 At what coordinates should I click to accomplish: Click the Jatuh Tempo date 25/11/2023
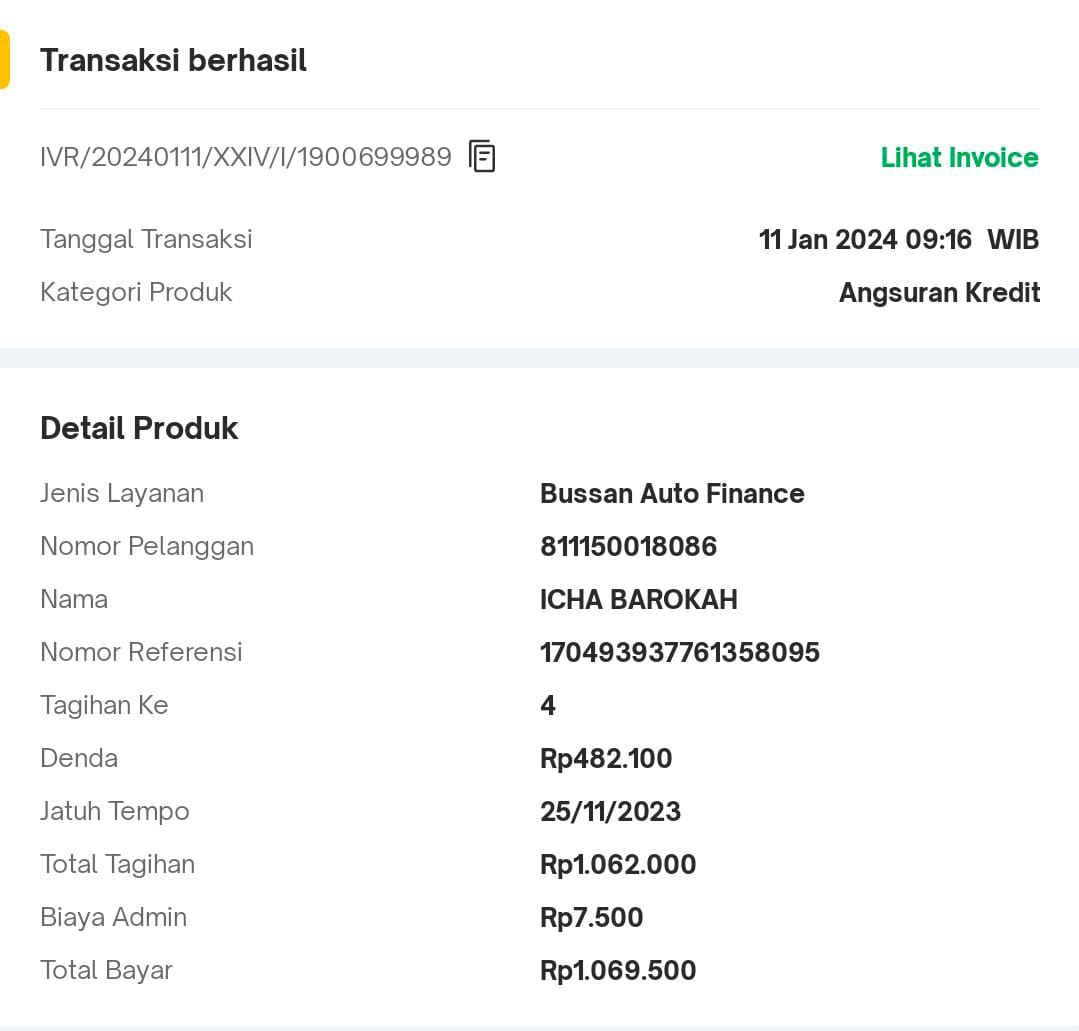(x=610, y=811)
